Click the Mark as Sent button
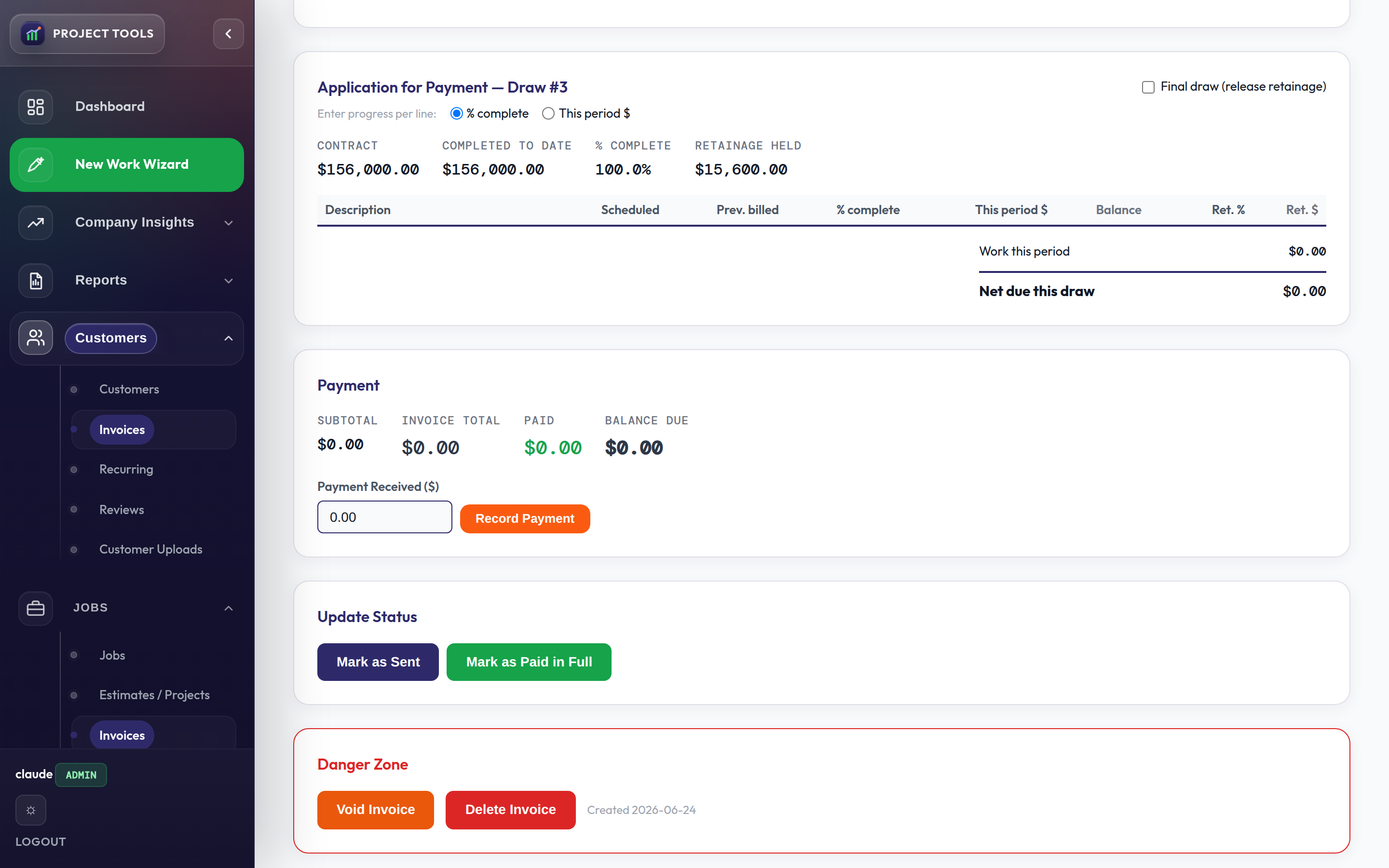The image size is (1389, 868). [378, 662]
